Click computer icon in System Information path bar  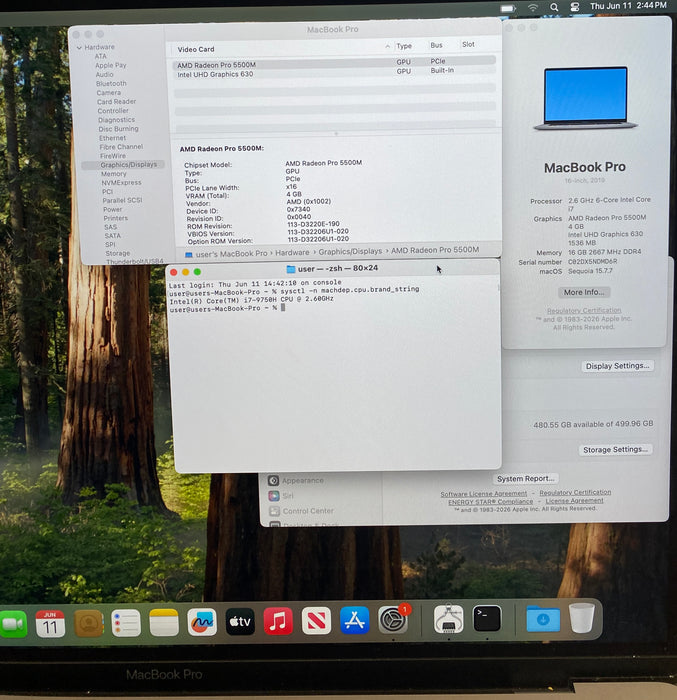point(188,254)
